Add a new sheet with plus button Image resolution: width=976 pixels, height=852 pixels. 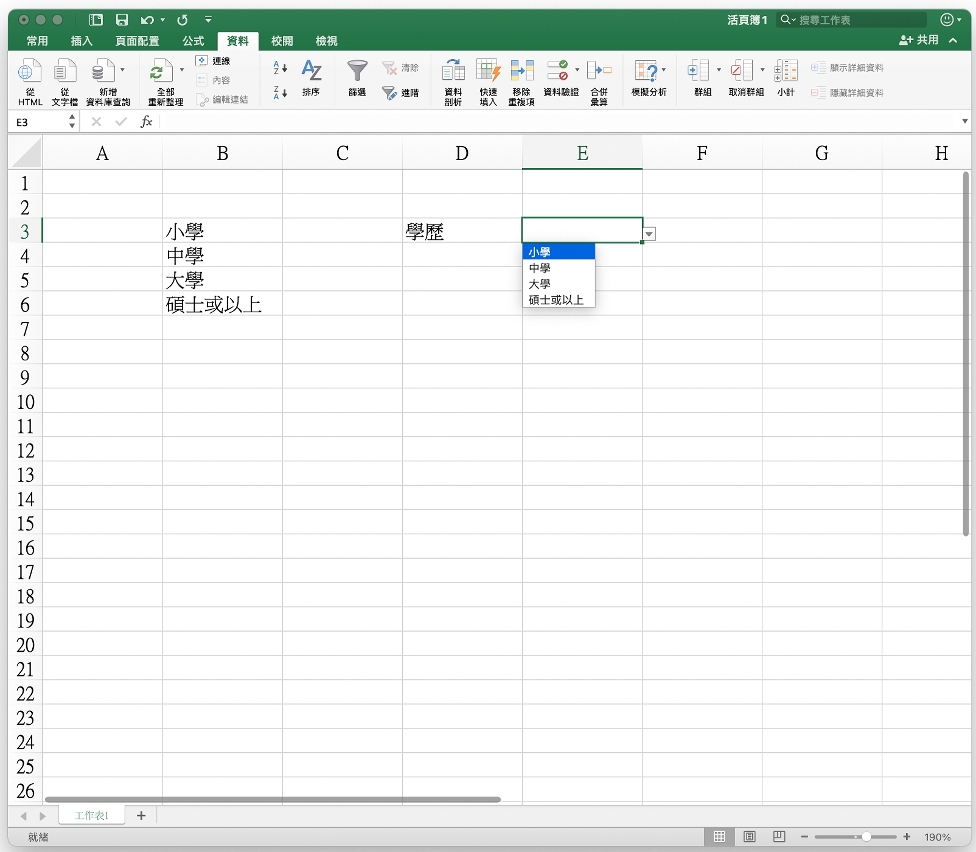pos(141,816)
